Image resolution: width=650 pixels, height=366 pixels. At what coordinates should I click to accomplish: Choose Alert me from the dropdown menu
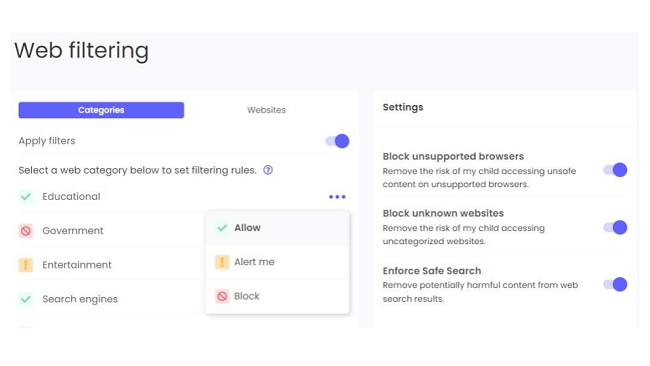(x=277, y=262)
